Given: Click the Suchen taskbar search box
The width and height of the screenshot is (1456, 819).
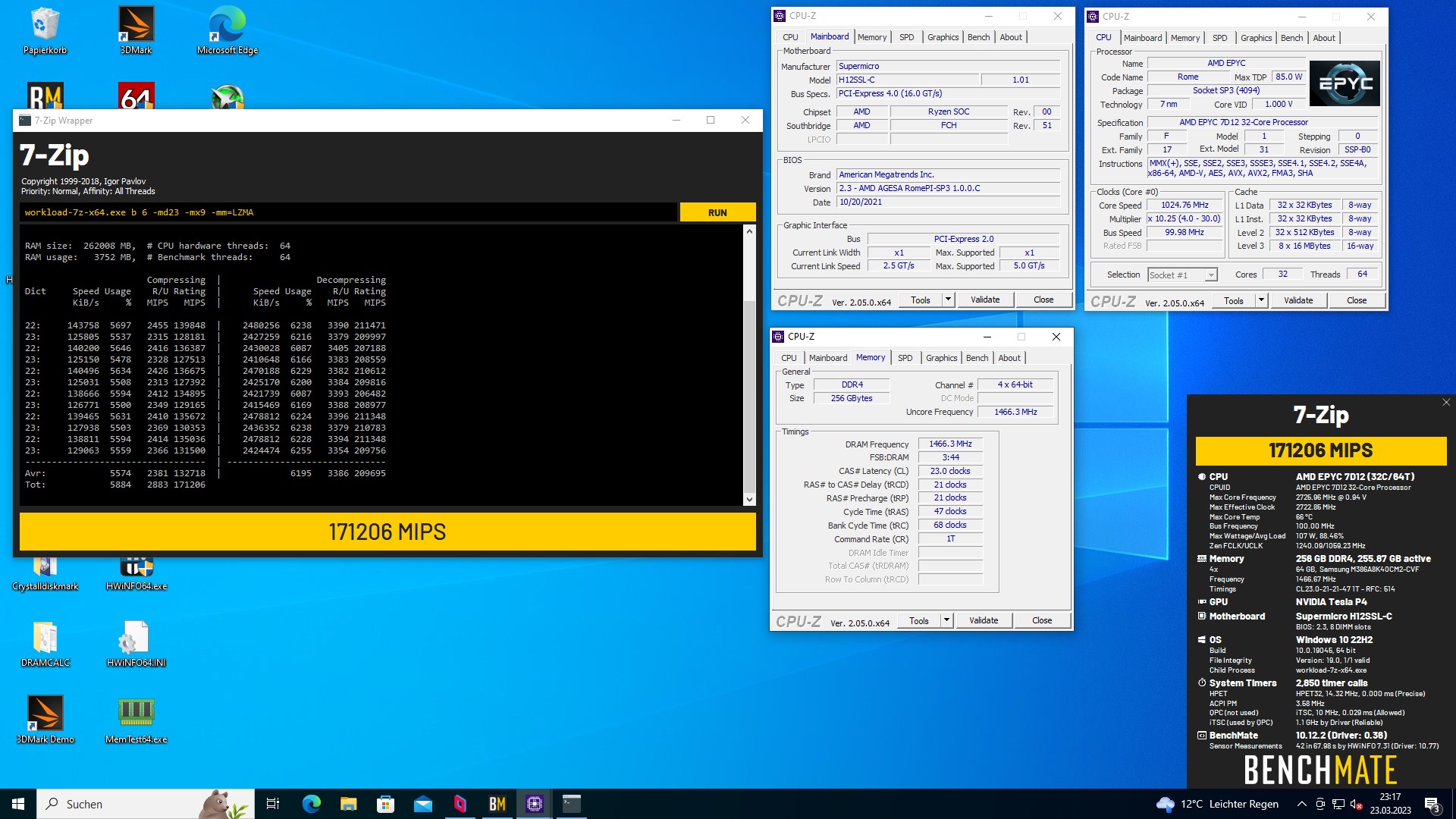Looking at the screenshot, I should [x=146, y=804].
